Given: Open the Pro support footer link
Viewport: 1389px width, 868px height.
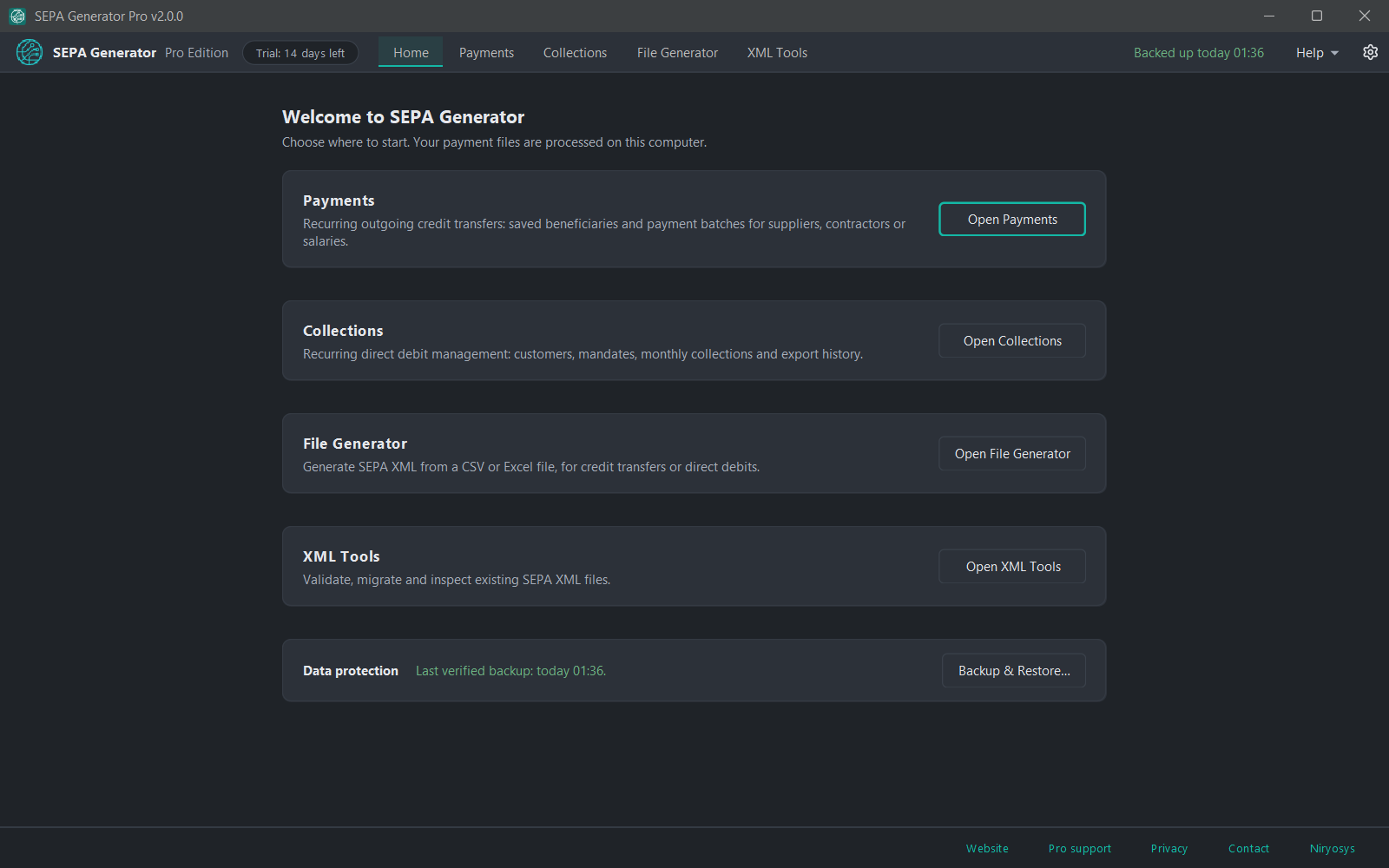Looking at the screenshot, I should click(x=1079, y=848).
